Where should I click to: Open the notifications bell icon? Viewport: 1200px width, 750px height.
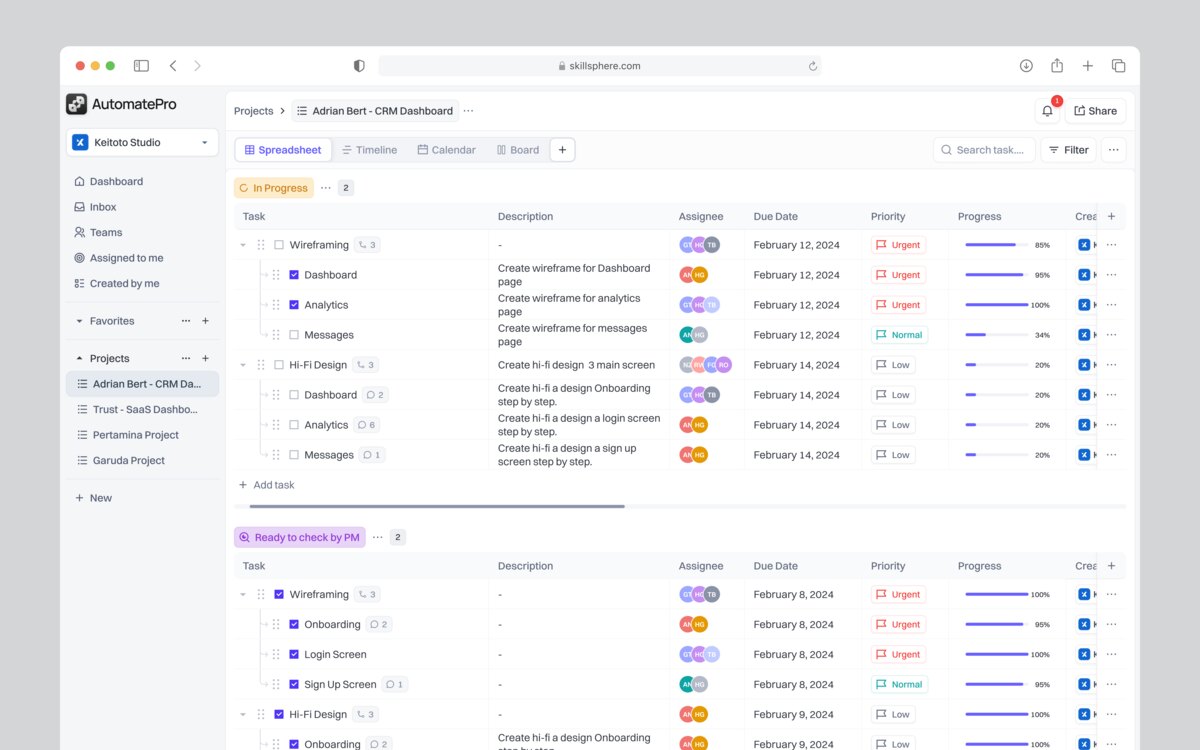click(x=1047, y=111)
